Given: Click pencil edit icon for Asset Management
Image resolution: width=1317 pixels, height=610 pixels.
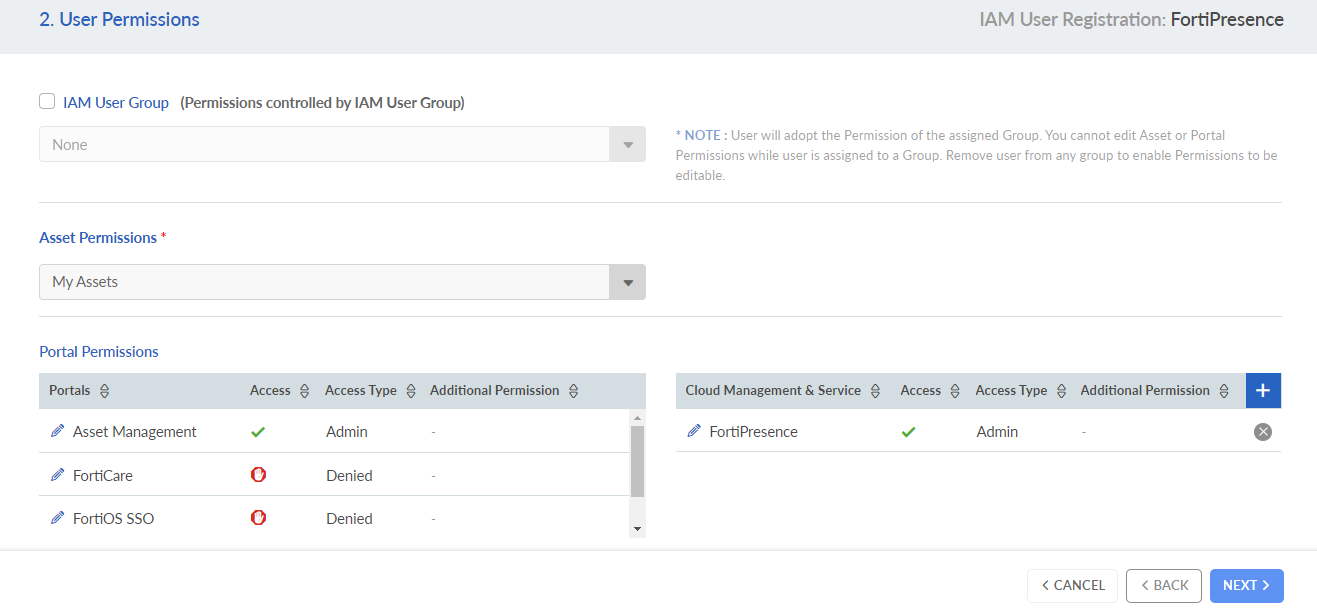Looking at the screenshot, I should tap(57, 432).
